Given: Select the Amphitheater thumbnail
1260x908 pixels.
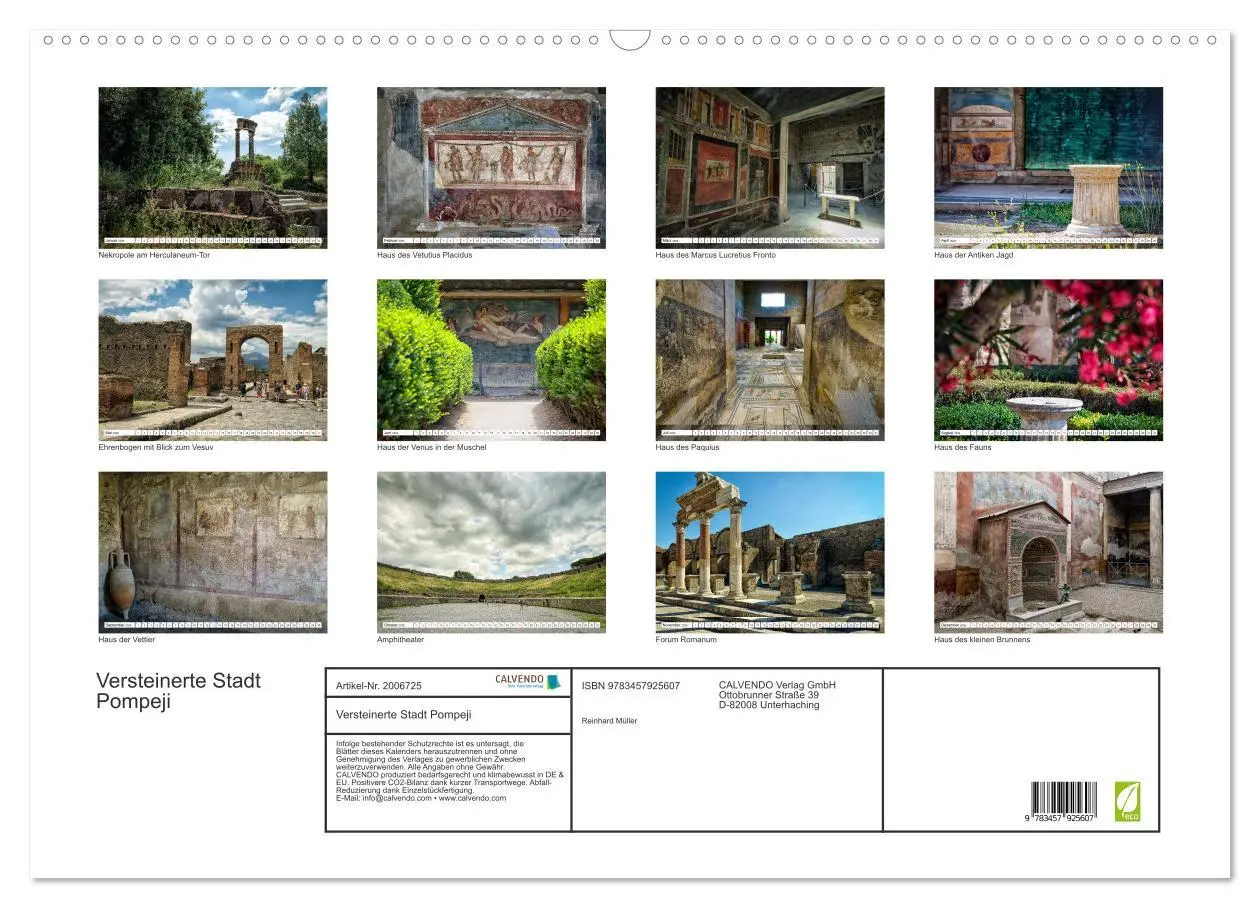Looking at the screenshot, I should point(491,549).
